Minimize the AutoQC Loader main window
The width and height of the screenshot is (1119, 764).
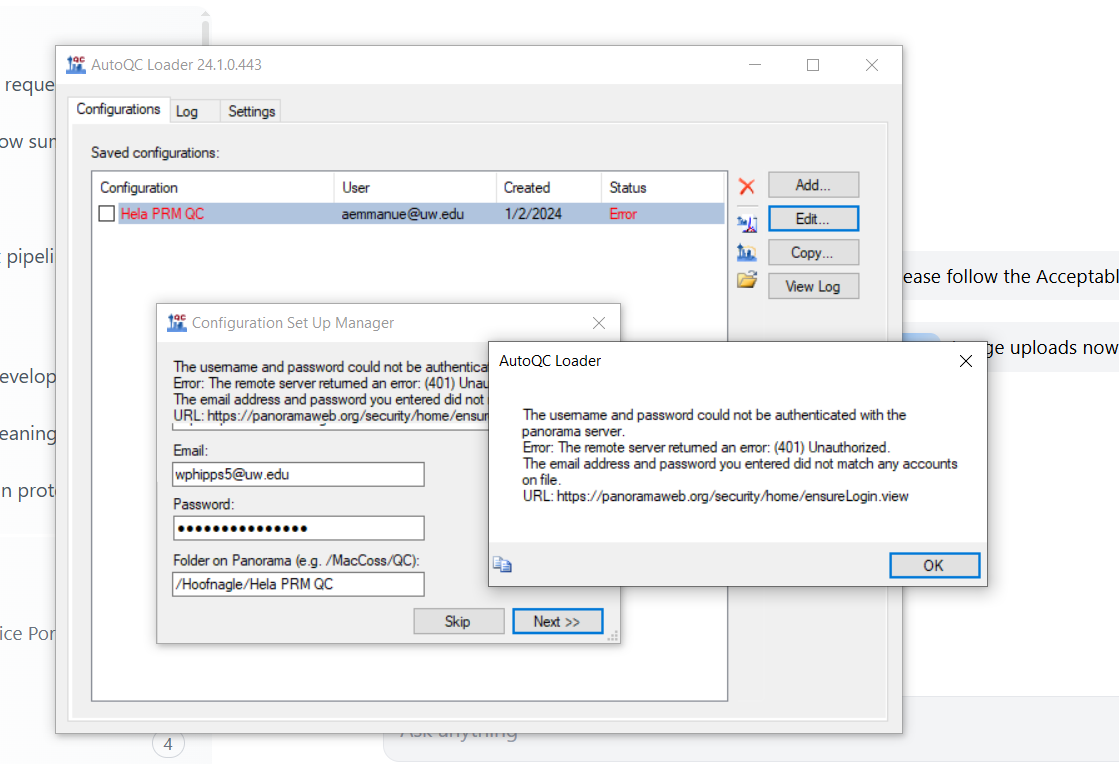pyautogui.click(x=755, y=65)
